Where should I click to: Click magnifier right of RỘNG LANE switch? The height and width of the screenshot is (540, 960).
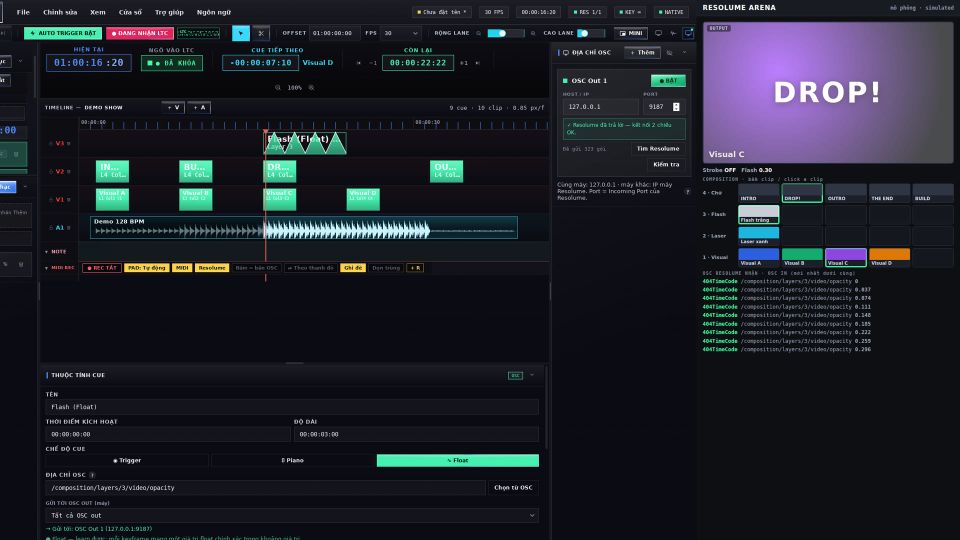[x=533, y=33]
